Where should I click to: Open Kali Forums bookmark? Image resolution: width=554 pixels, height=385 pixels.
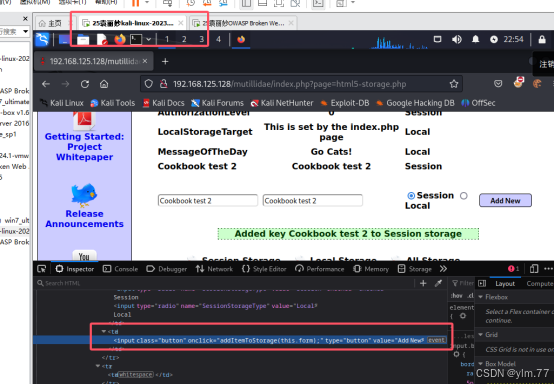[217, 103]
